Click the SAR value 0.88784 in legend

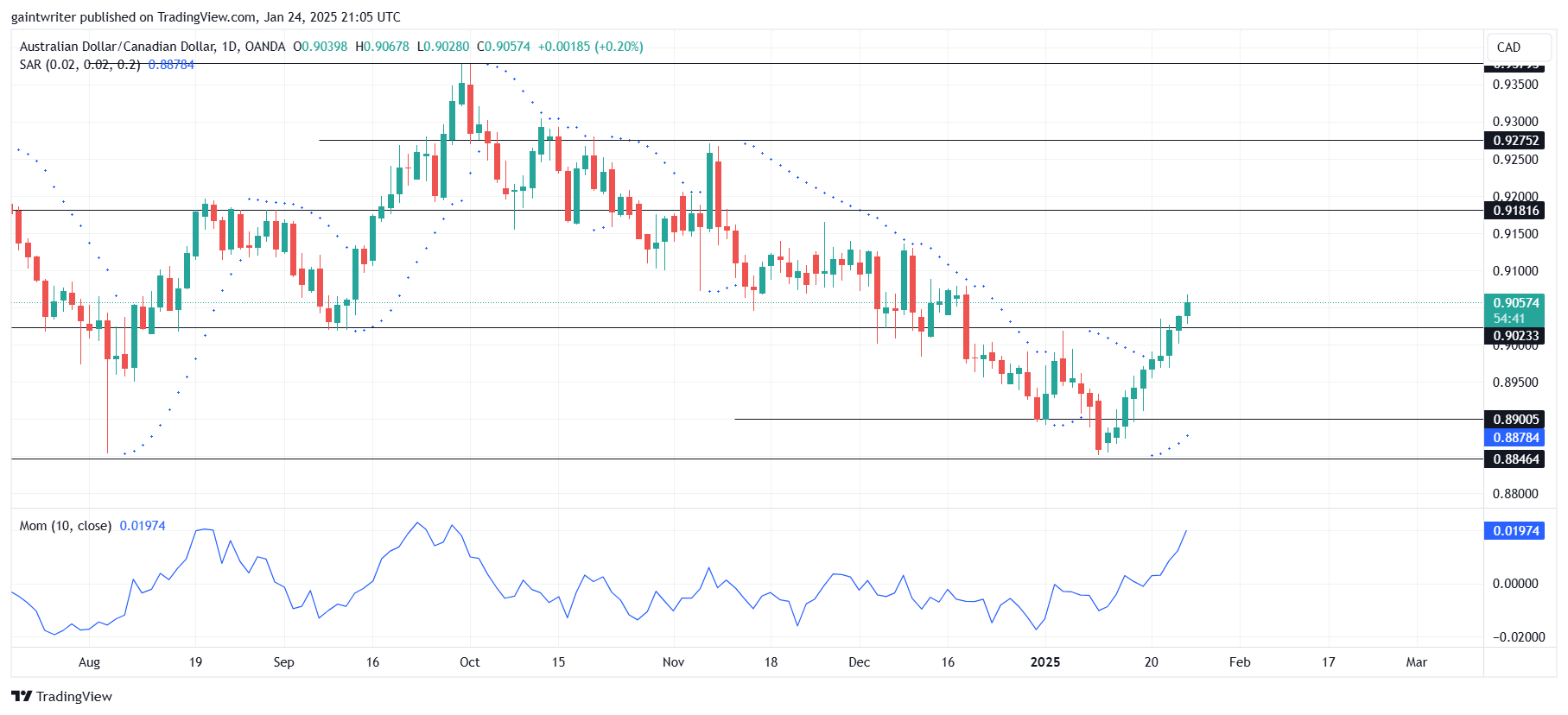click(171, 65)
